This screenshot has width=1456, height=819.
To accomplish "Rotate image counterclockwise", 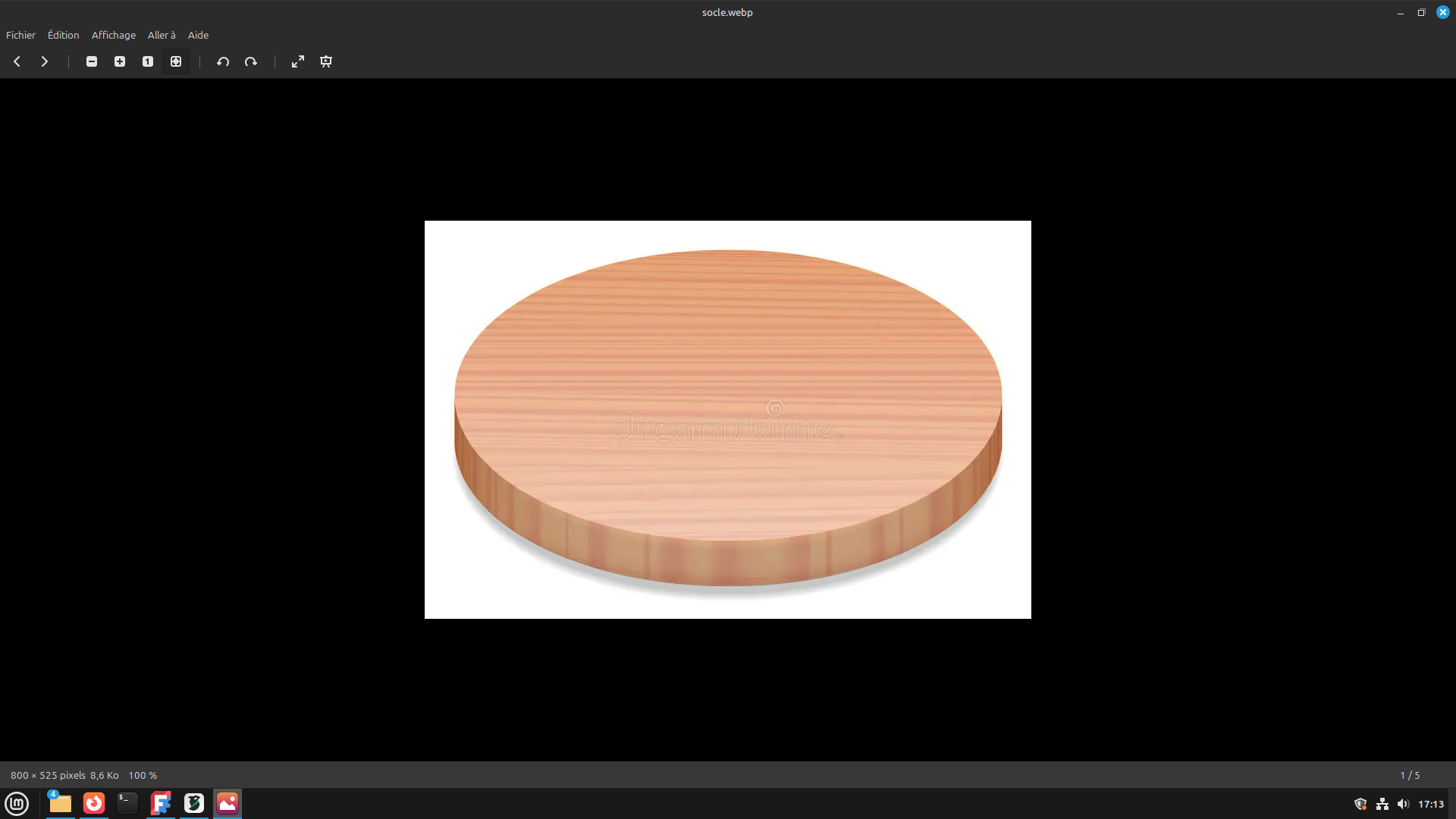I will (223, 61).
